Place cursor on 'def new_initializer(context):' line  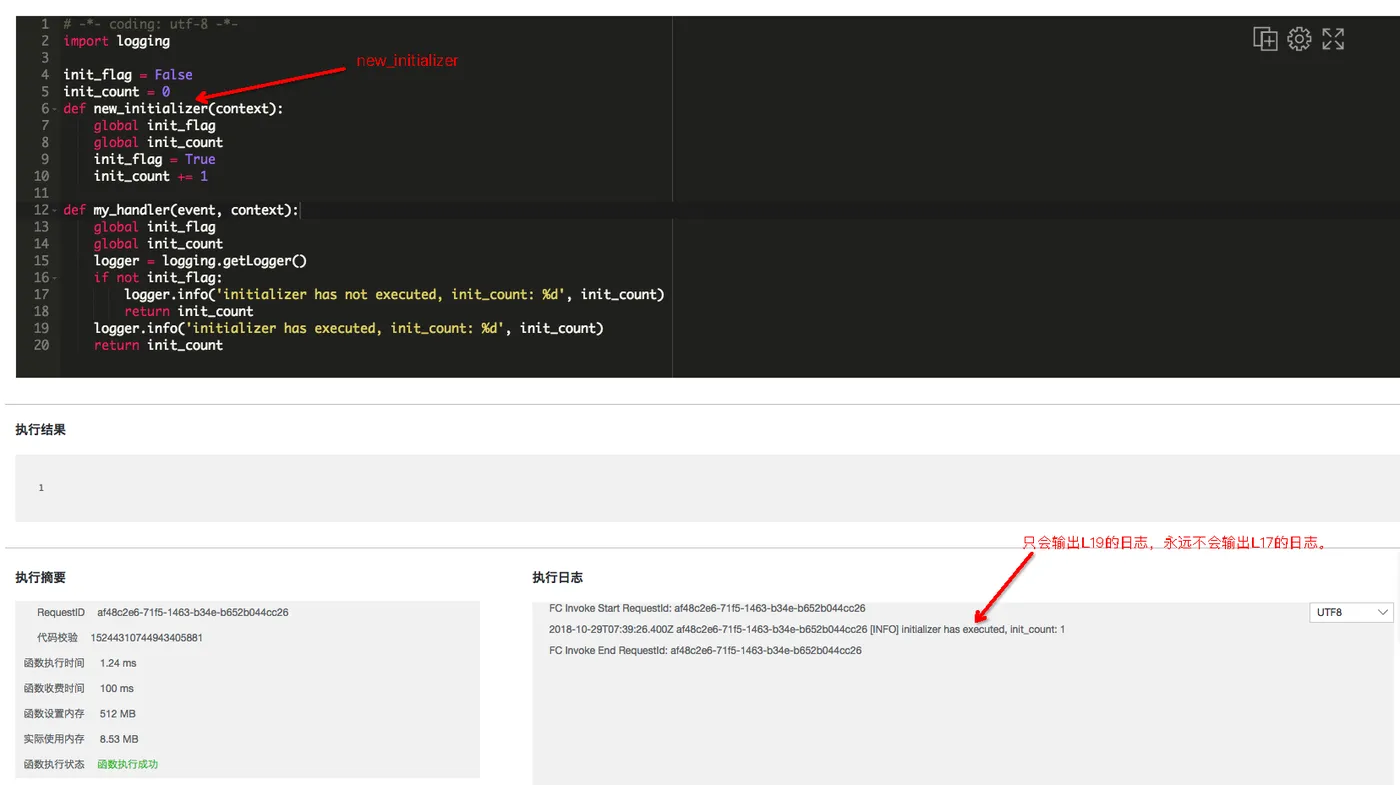tap(173, 108)
